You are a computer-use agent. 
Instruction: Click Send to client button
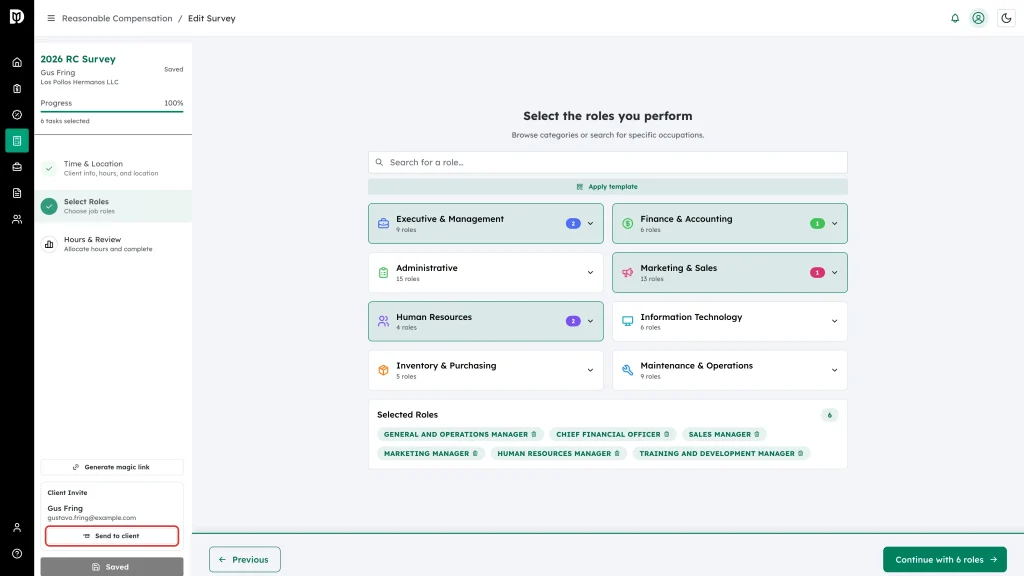click(x=112, y=536)
